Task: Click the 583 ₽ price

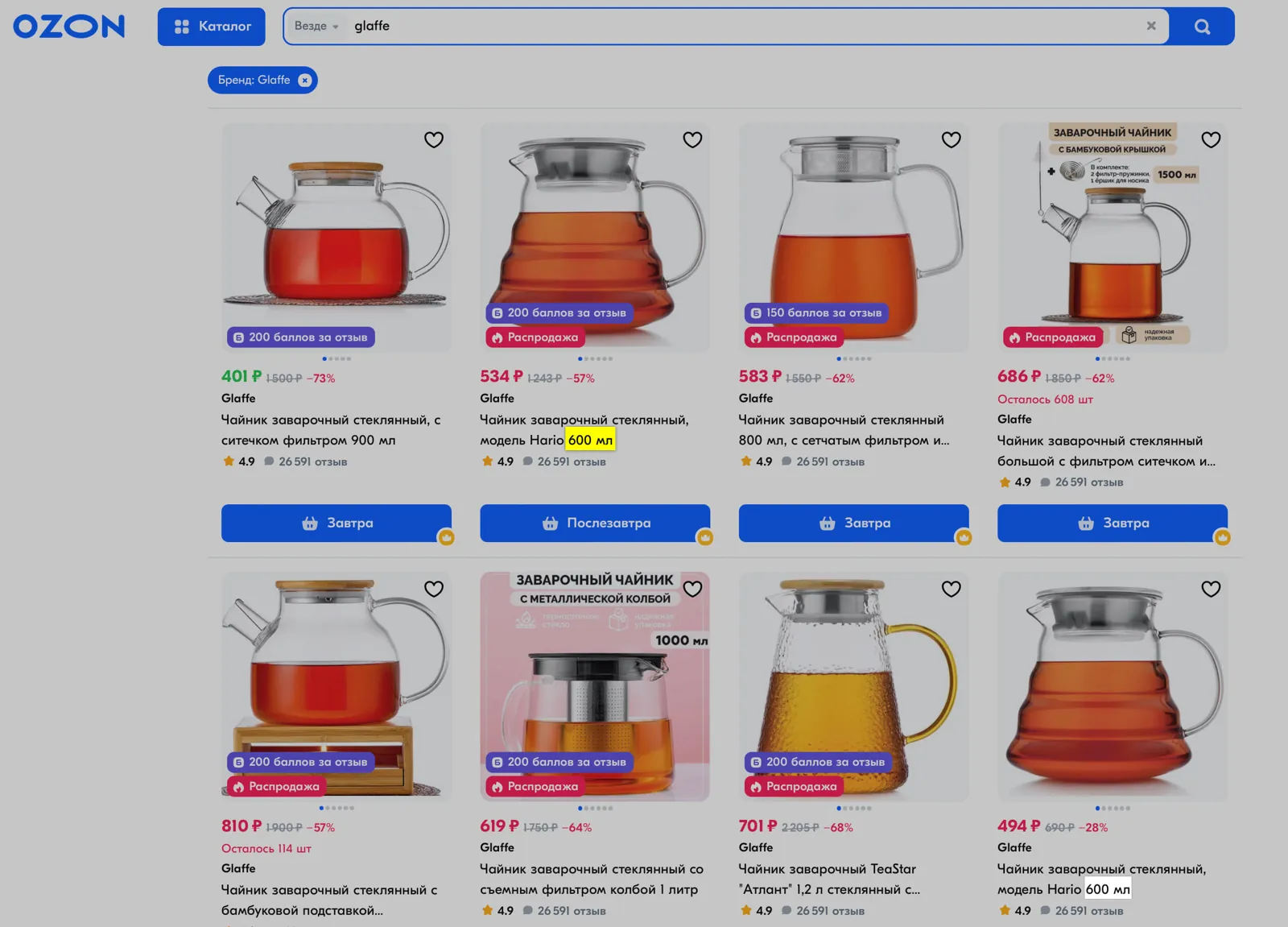Action: (760, 376)
